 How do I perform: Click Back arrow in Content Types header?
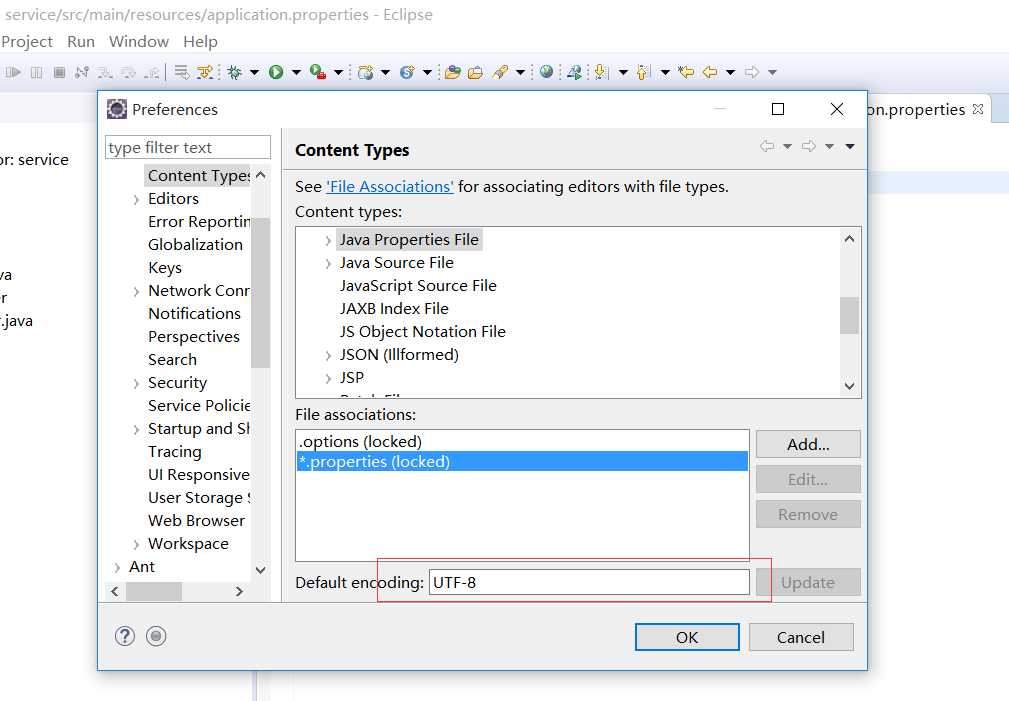pos(767,146)
